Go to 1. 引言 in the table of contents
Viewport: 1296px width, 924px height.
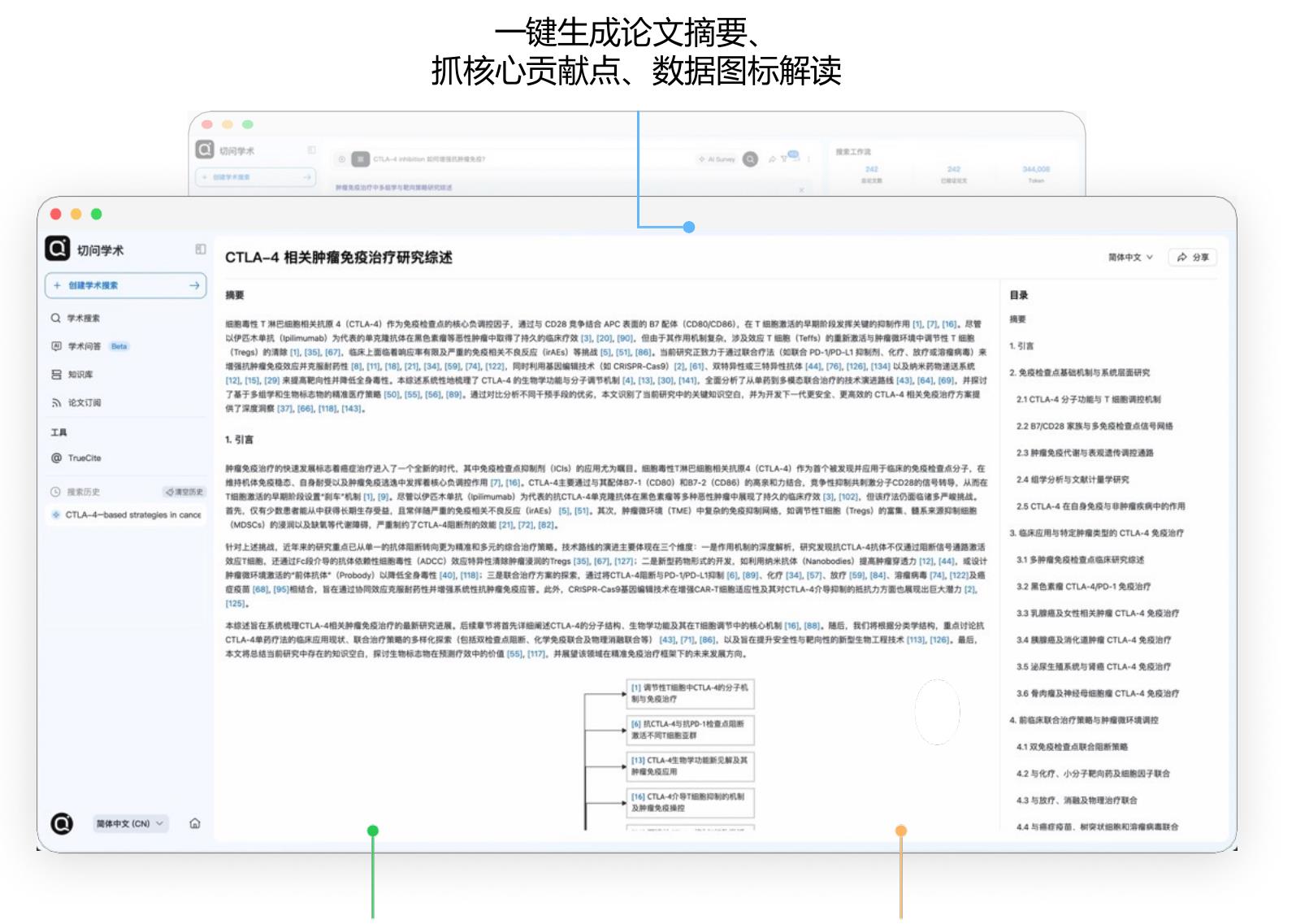(1021, 346)
